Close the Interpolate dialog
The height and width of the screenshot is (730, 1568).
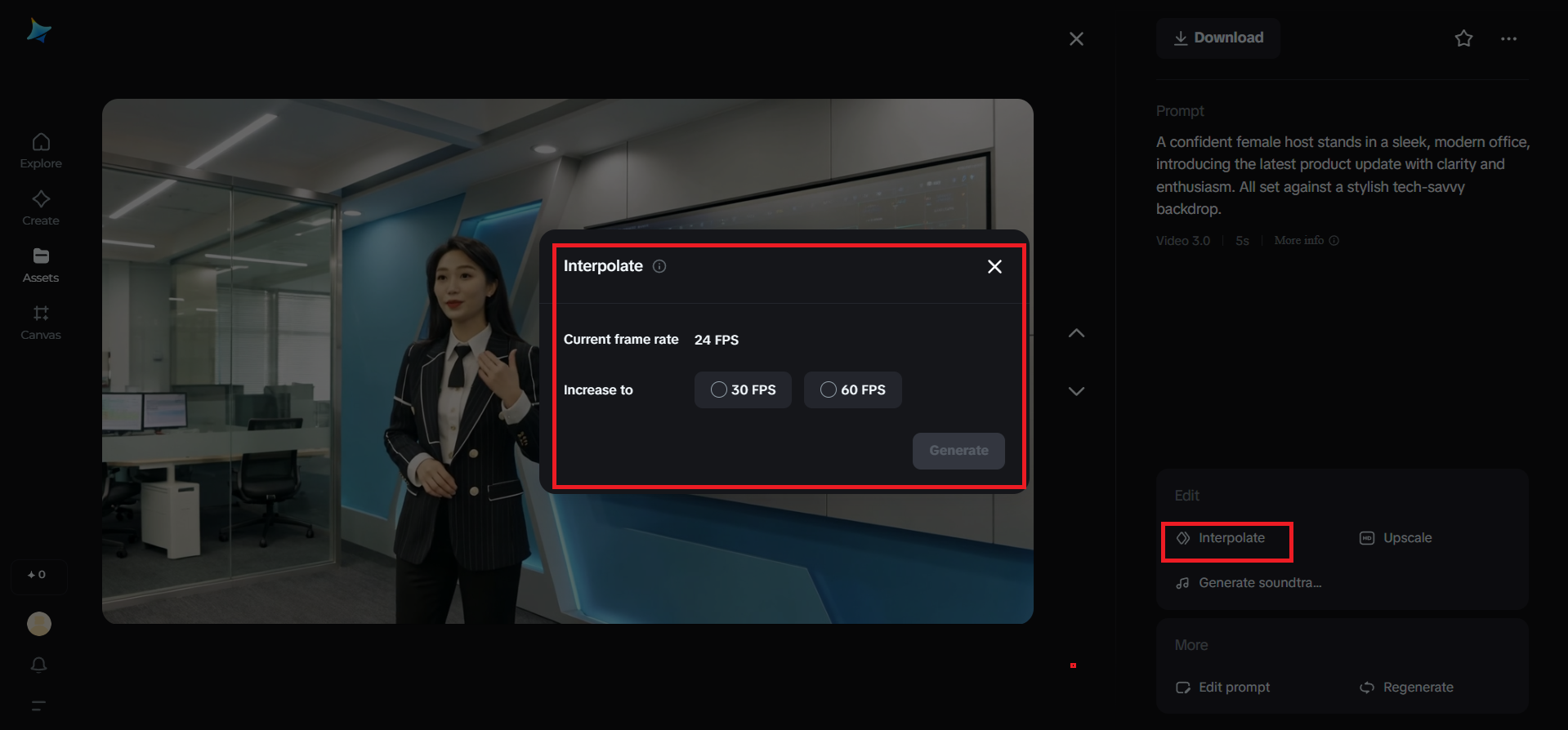point(994,267)
